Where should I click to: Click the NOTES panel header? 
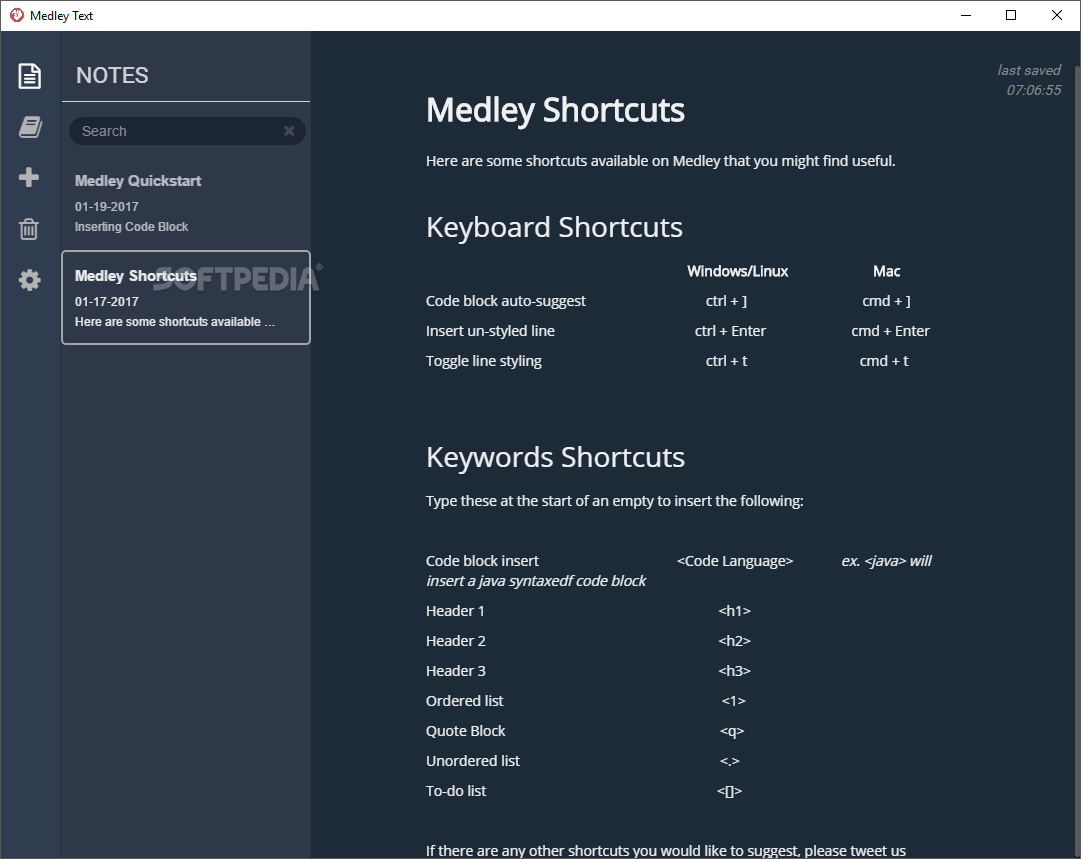coord(112,75)
